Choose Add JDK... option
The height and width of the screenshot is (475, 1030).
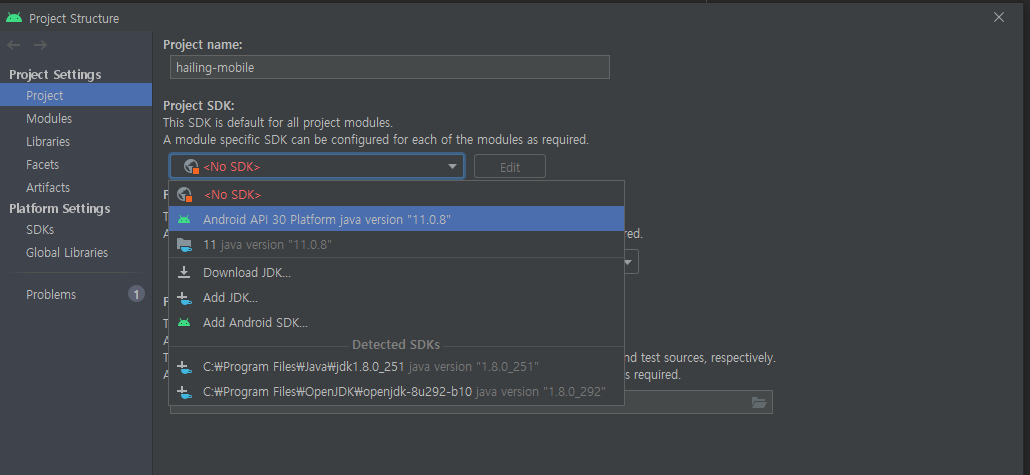[396, 298]
